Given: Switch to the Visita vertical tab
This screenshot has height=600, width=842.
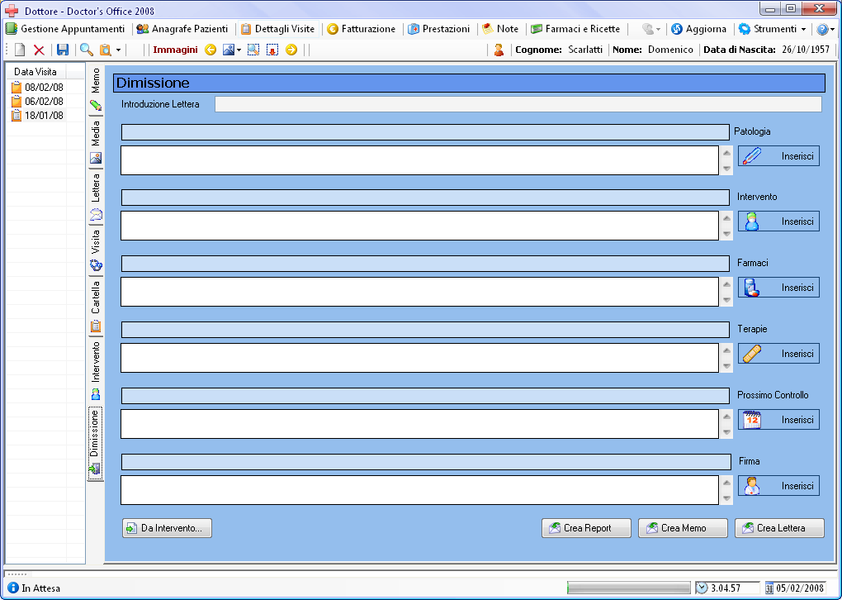Looking at the screenshot, I should (96, 250).
